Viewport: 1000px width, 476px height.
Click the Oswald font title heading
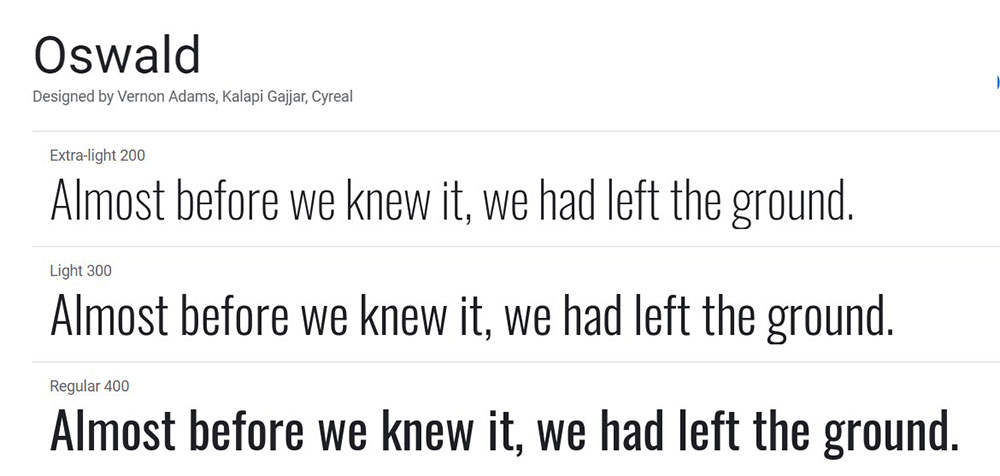click(117, 56)
